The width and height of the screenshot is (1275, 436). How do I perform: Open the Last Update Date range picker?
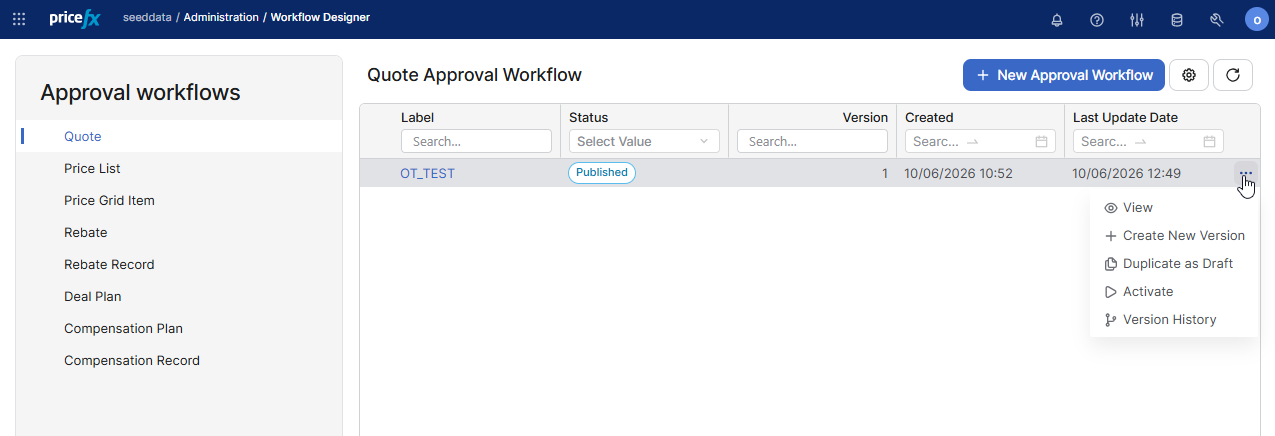1148,141
